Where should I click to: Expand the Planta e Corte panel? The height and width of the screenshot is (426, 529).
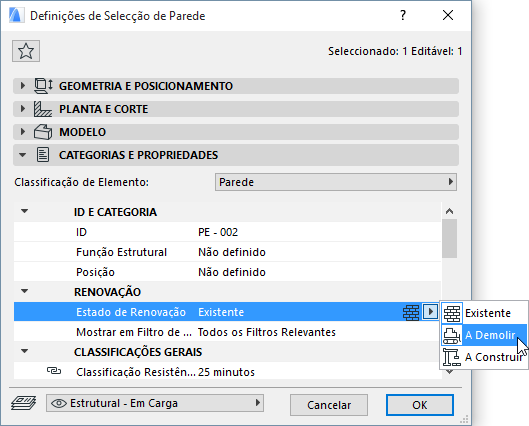click(x=23, y=109)
